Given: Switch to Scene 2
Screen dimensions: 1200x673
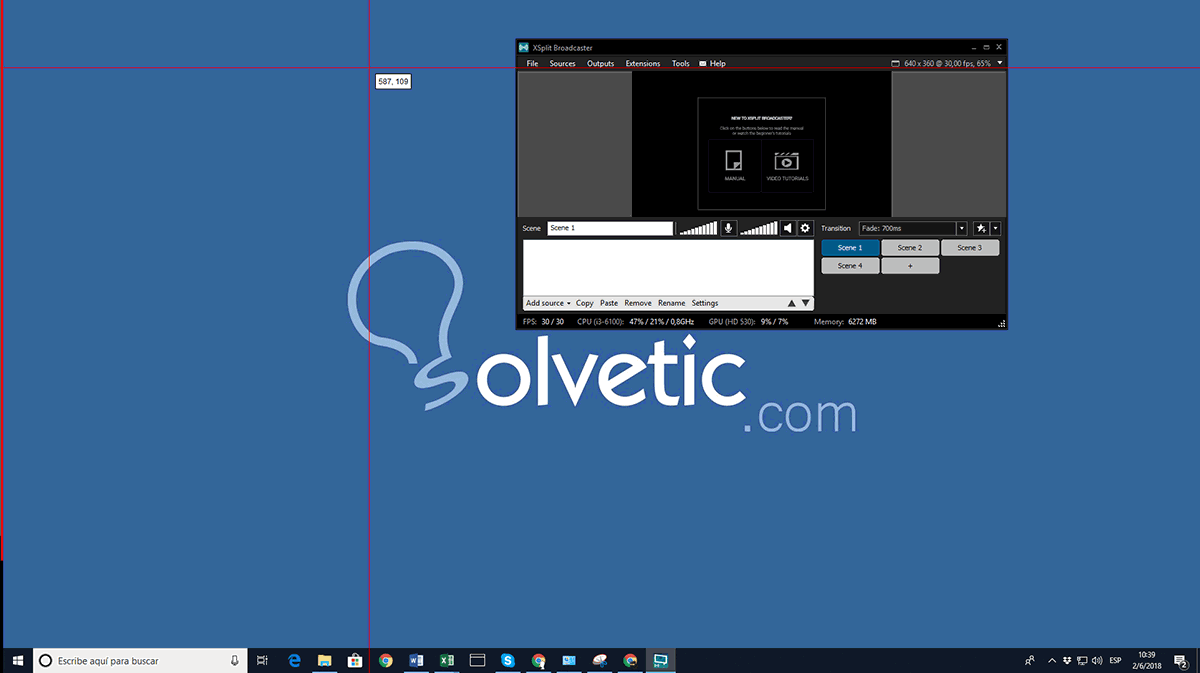Looking at the screenshot, I should [x=910, y=248].
